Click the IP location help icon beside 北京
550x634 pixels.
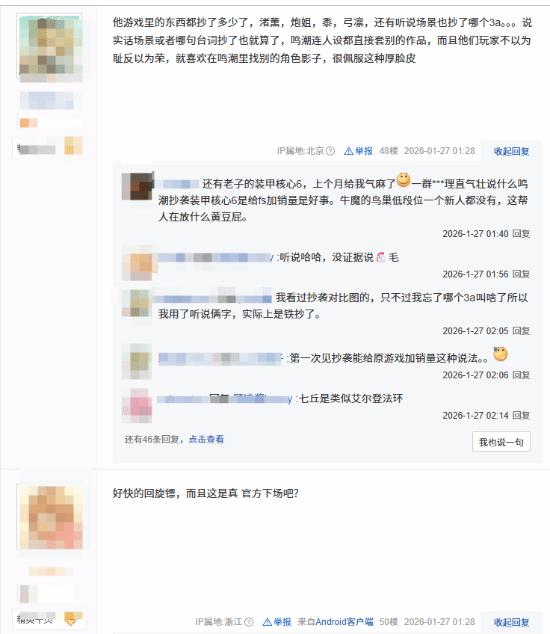[x=330, y=151]
